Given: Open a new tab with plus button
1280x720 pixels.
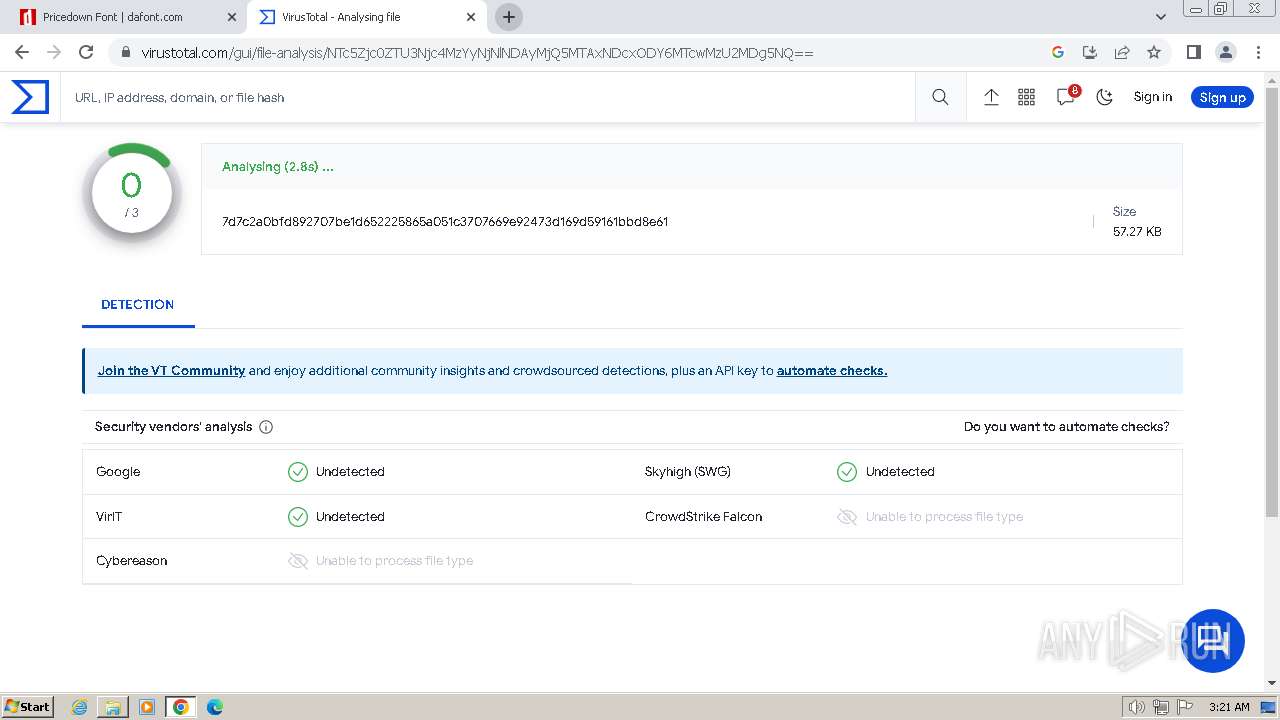Looking at the screenshot, I should [x=509, y=17].
